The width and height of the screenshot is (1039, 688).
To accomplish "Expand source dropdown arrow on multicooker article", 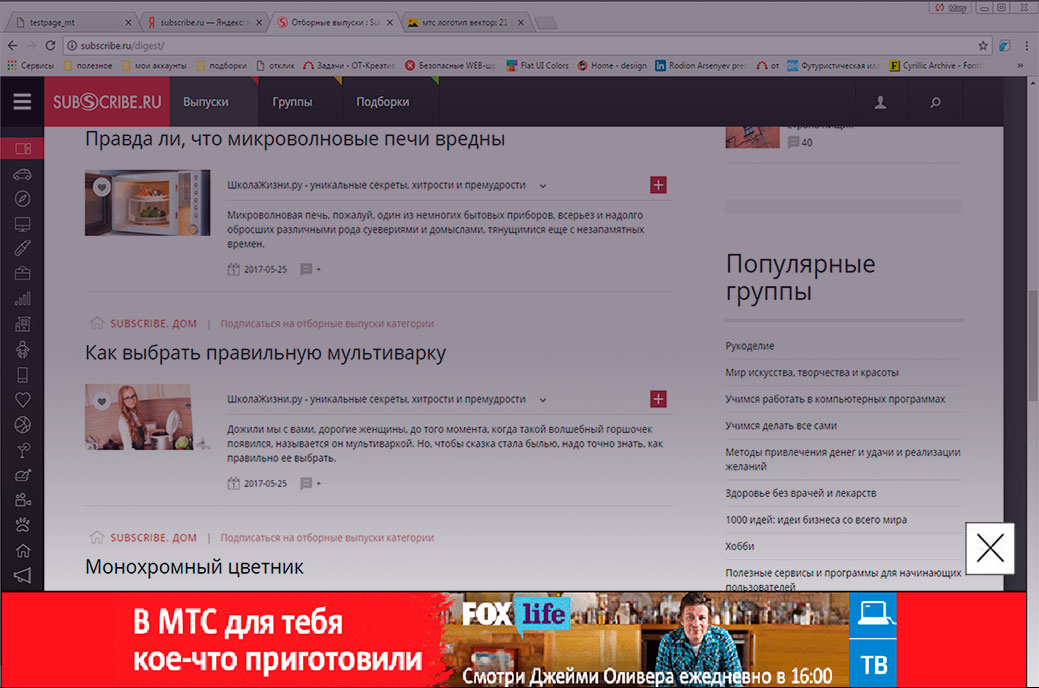I will tap(543, 400).
